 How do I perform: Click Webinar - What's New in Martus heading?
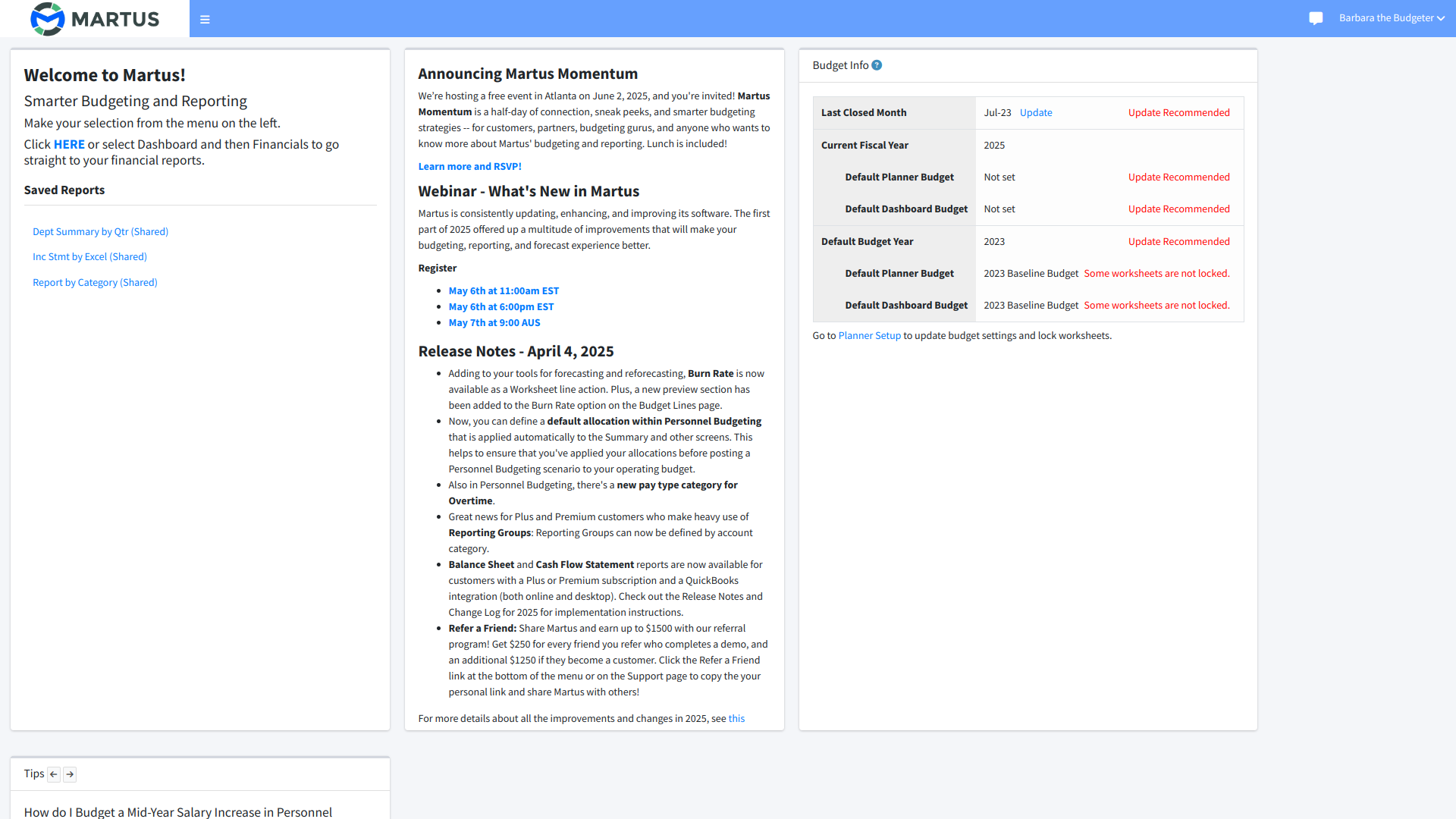pyautogui.click(x=529, y=191)
